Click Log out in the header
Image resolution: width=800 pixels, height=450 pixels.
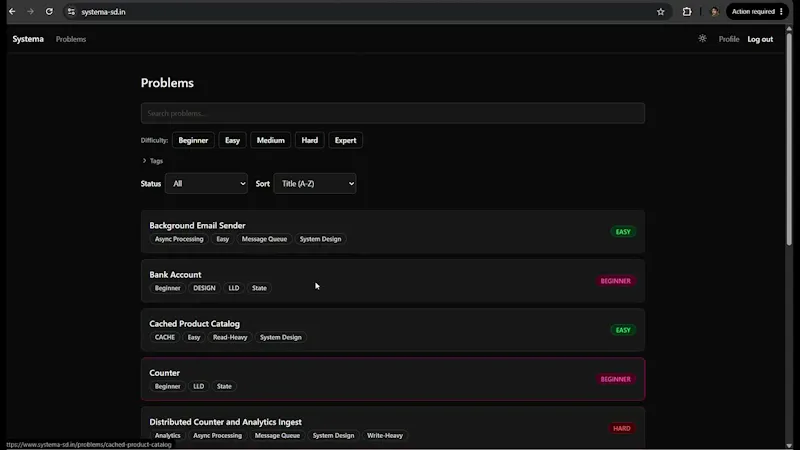click(760, 39)
